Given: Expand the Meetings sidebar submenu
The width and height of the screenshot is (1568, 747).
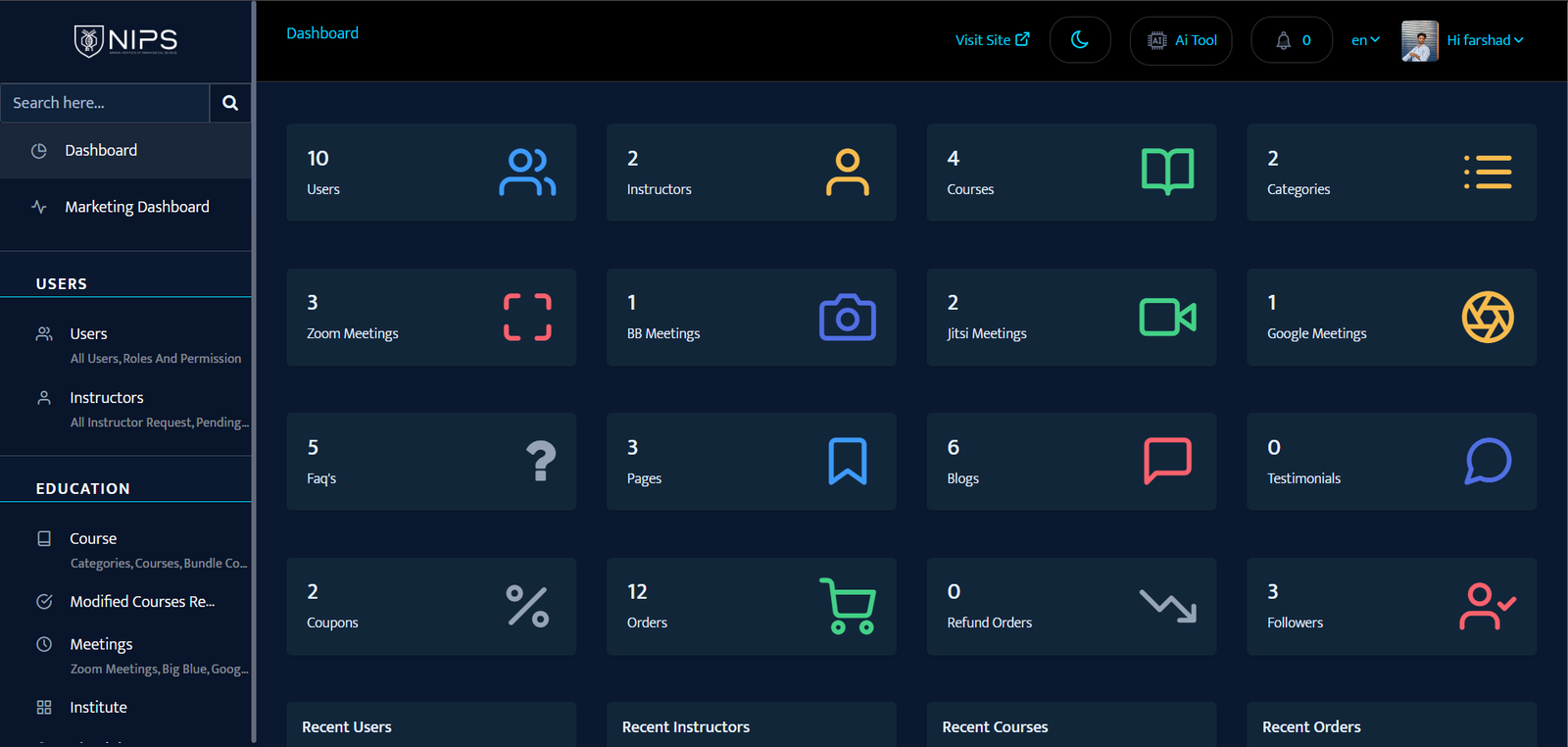Looking at the screenshot, I should tap(101, 645).
